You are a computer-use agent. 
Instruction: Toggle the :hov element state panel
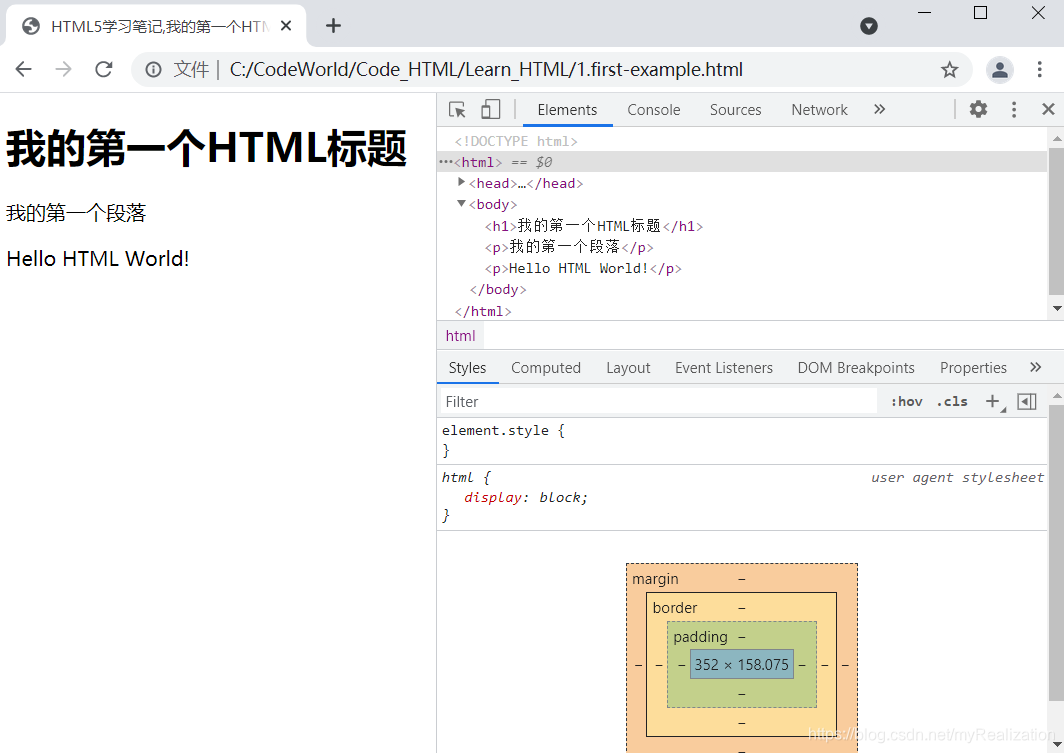(907, 402)
